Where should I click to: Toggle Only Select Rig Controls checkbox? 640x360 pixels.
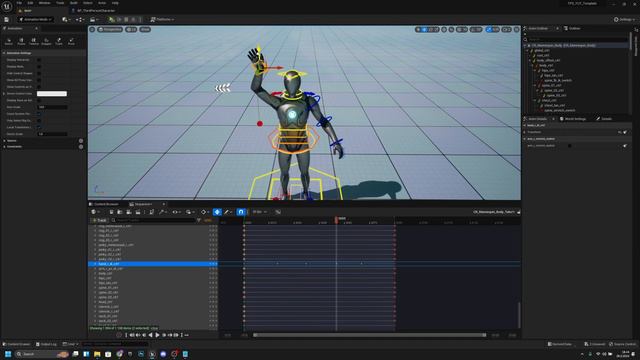tap(39, 120)
